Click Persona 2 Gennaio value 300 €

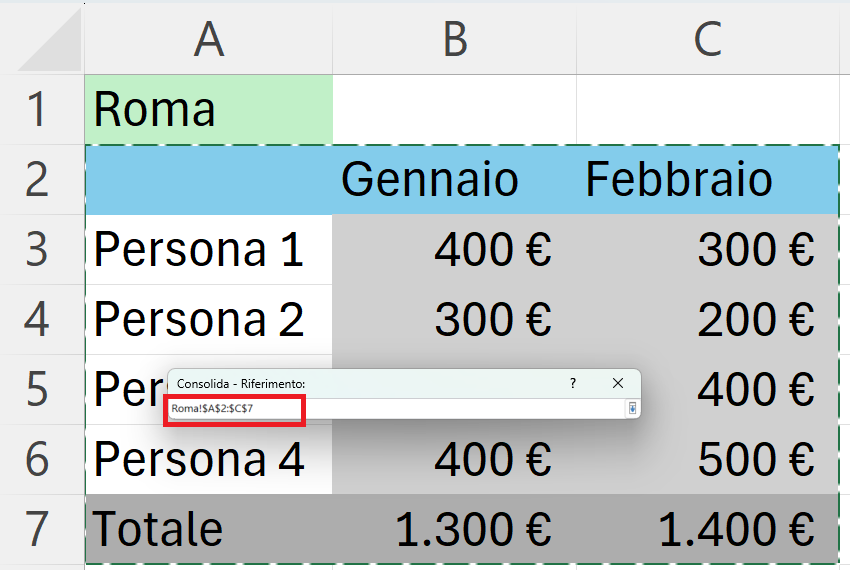coord(454,319)
